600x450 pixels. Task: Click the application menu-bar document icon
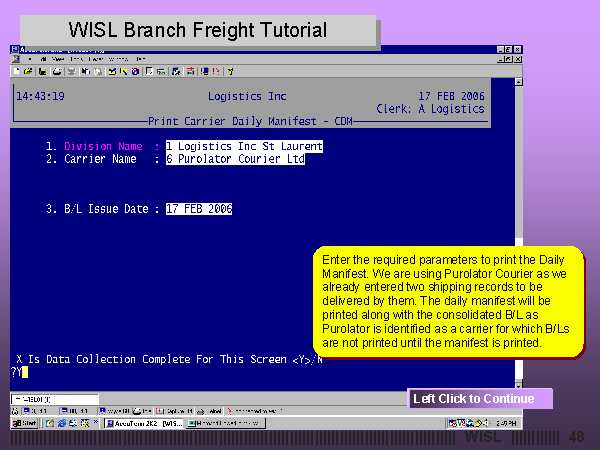pyautogui.click(x=16, y=59)
